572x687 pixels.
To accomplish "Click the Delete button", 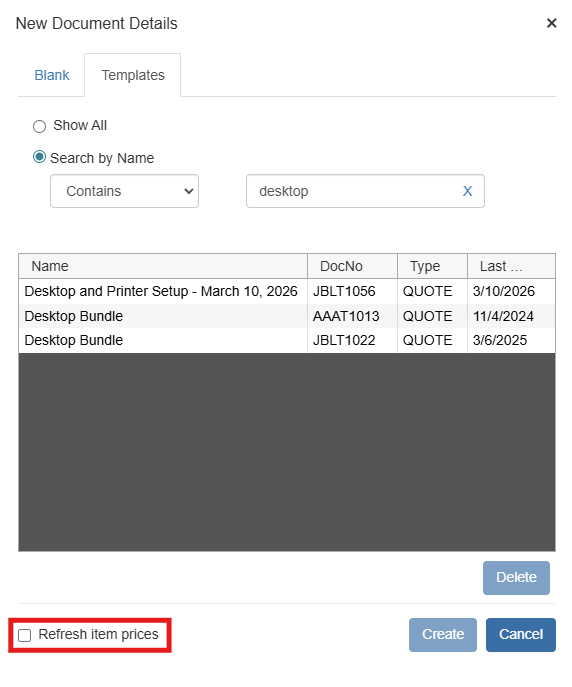I will point(516,577).
